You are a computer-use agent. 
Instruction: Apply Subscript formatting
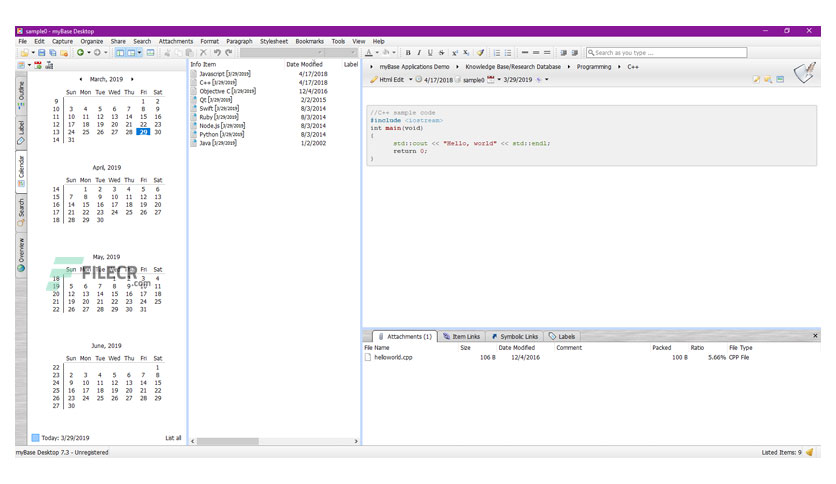[466, 53]
